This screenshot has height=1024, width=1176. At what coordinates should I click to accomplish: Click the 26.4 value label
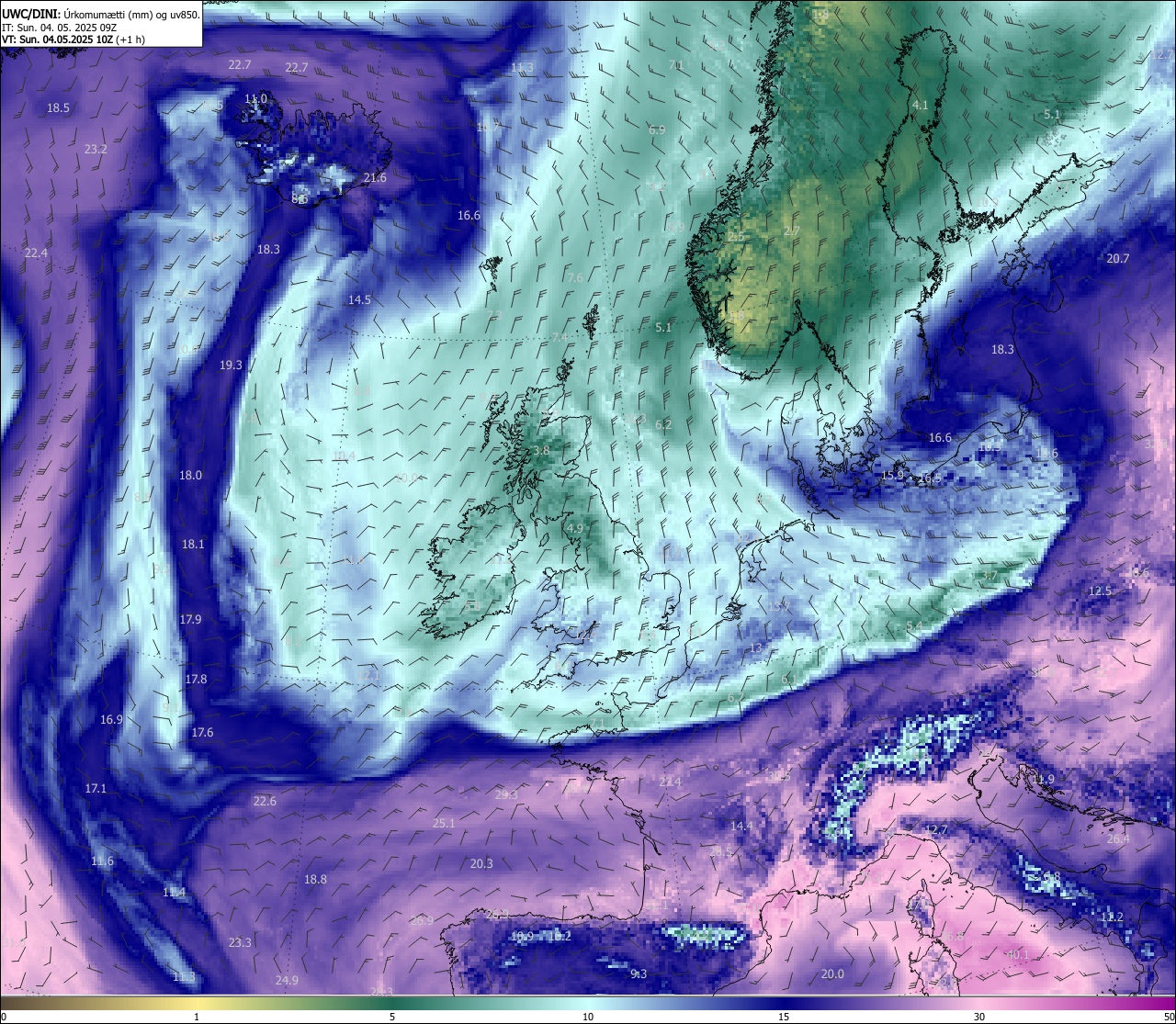click(x=1118, y=839)
